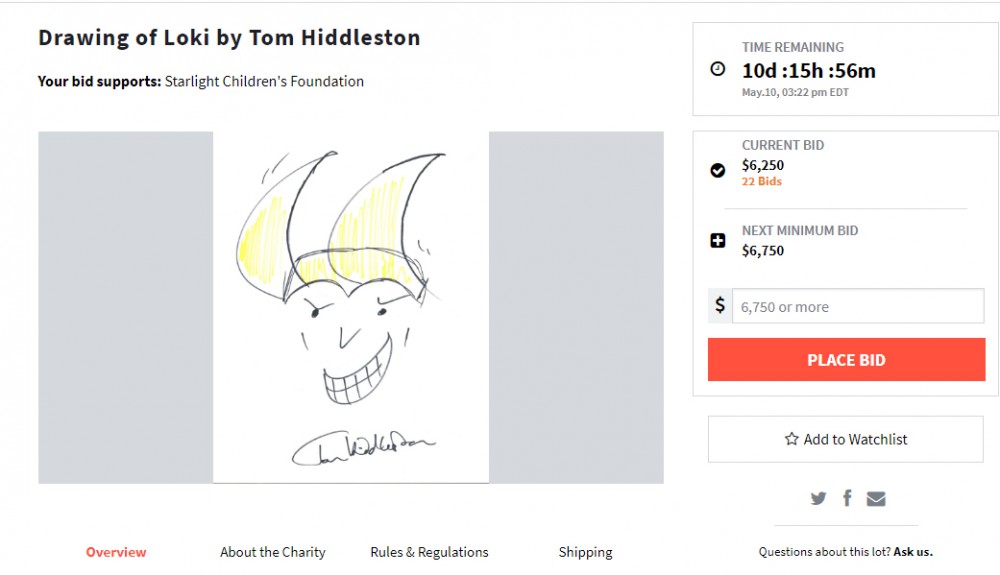Click the Loki drawing image
The image size is (1000, 575).
pos(351,308)
